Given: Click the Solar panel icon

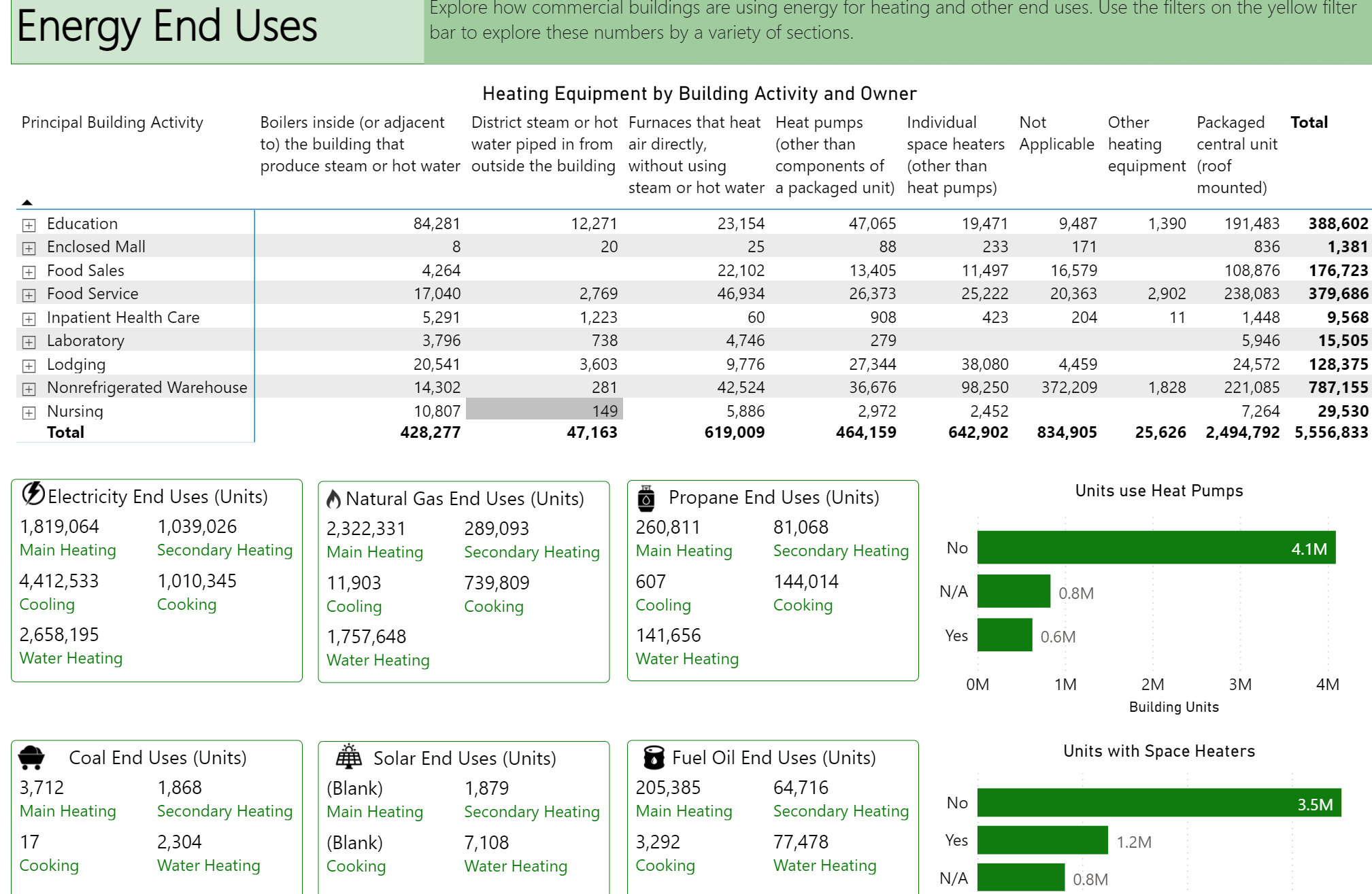Looking at the screenshot, I should pos(349,757).
